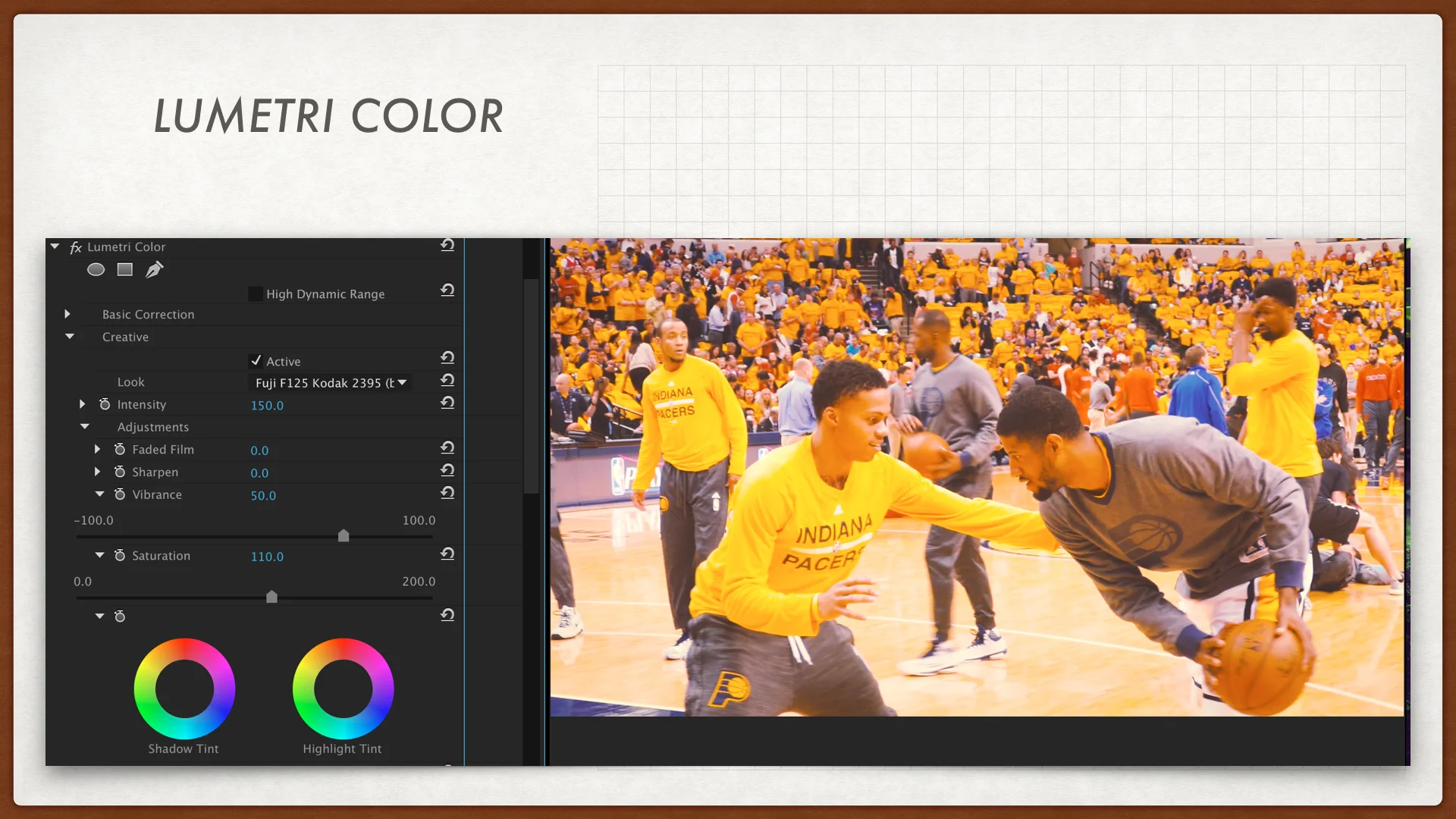Image resolution: width=1456 pixels, height=819 pixels.
Task: Click the Shadow Tint color wheel
Action: pyautogui.click(x=184, y=689)
